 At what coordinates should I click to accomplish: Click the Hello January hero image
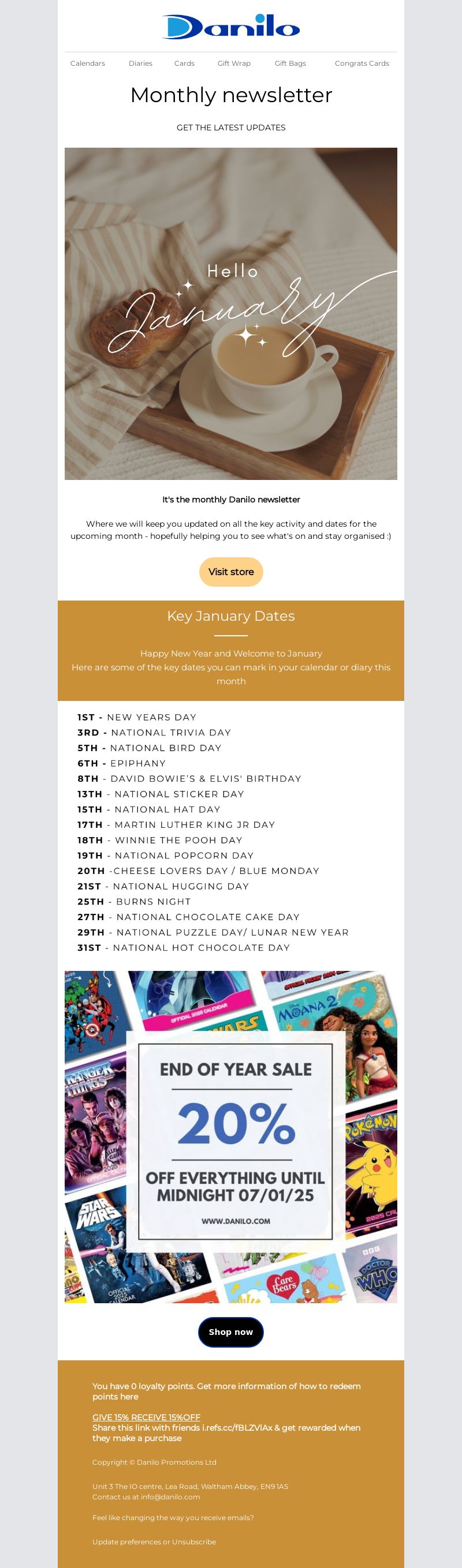(231, 313)
